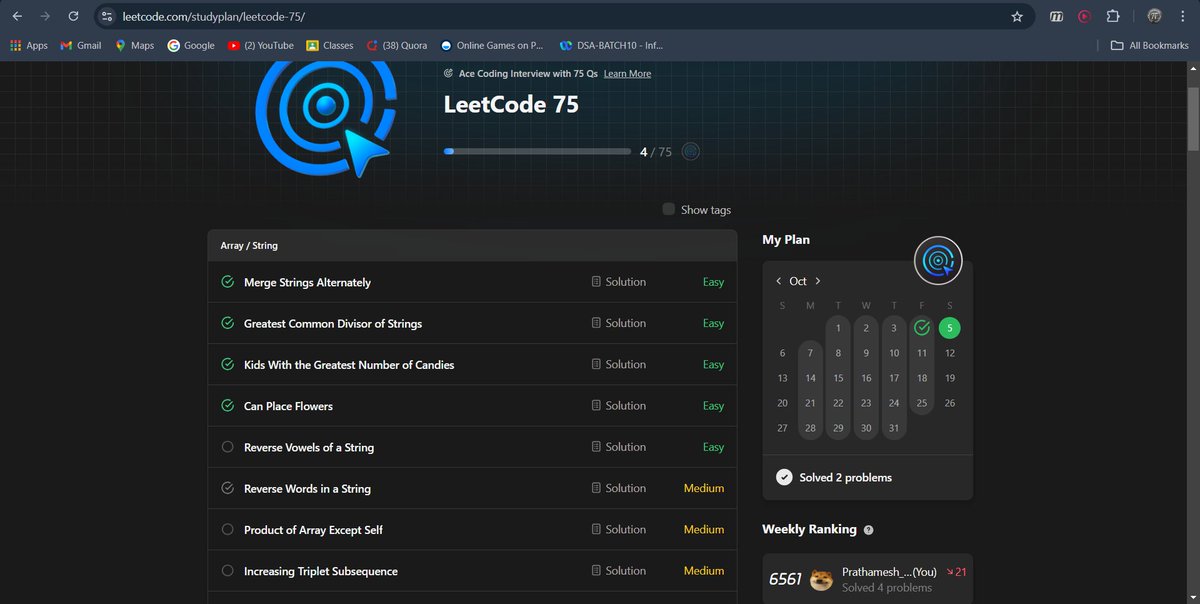The image size is (1200, 604).
Task: Open the All Bookmarks folder
Action: 1150,45
